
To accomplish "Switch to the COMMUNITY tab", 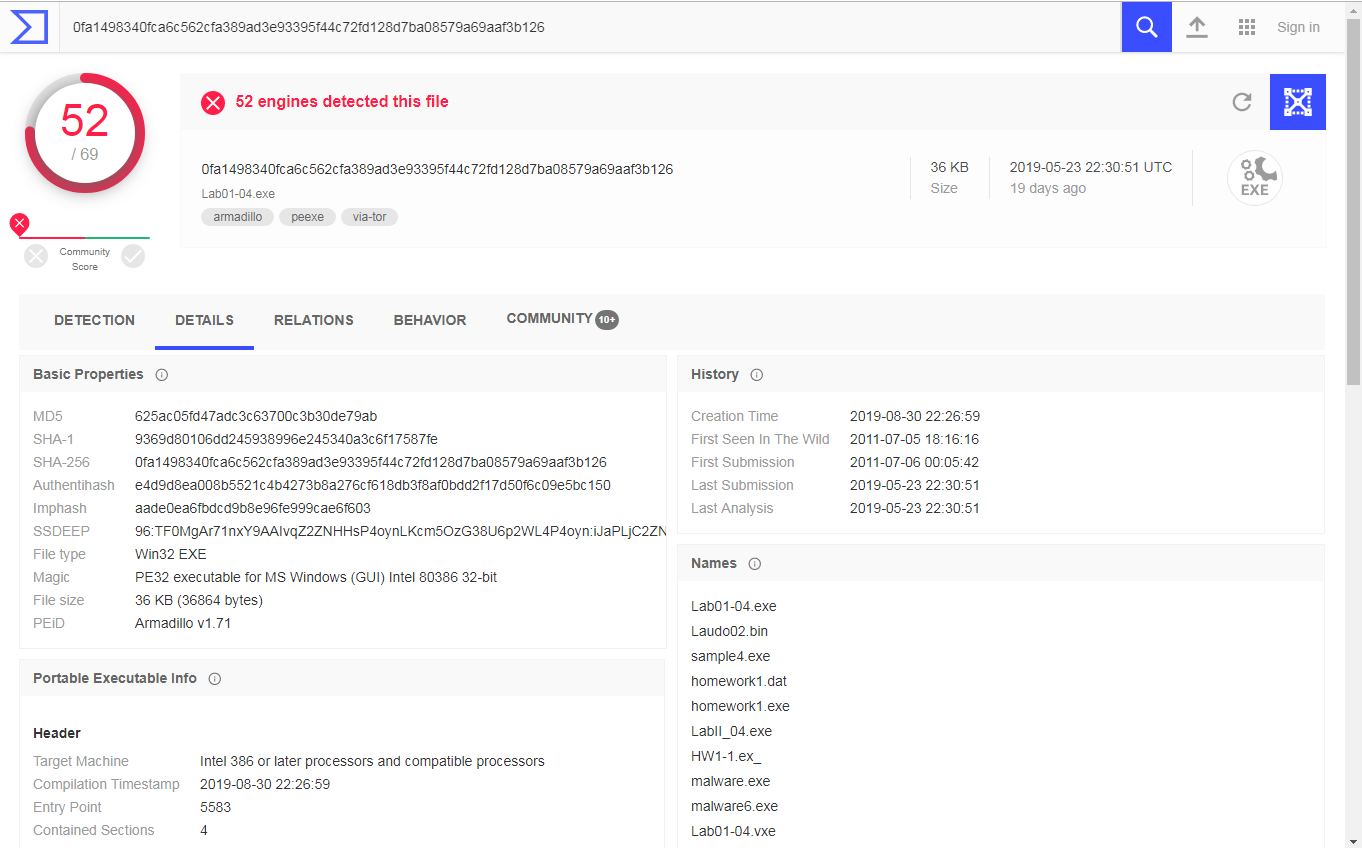I will (562, 319).
